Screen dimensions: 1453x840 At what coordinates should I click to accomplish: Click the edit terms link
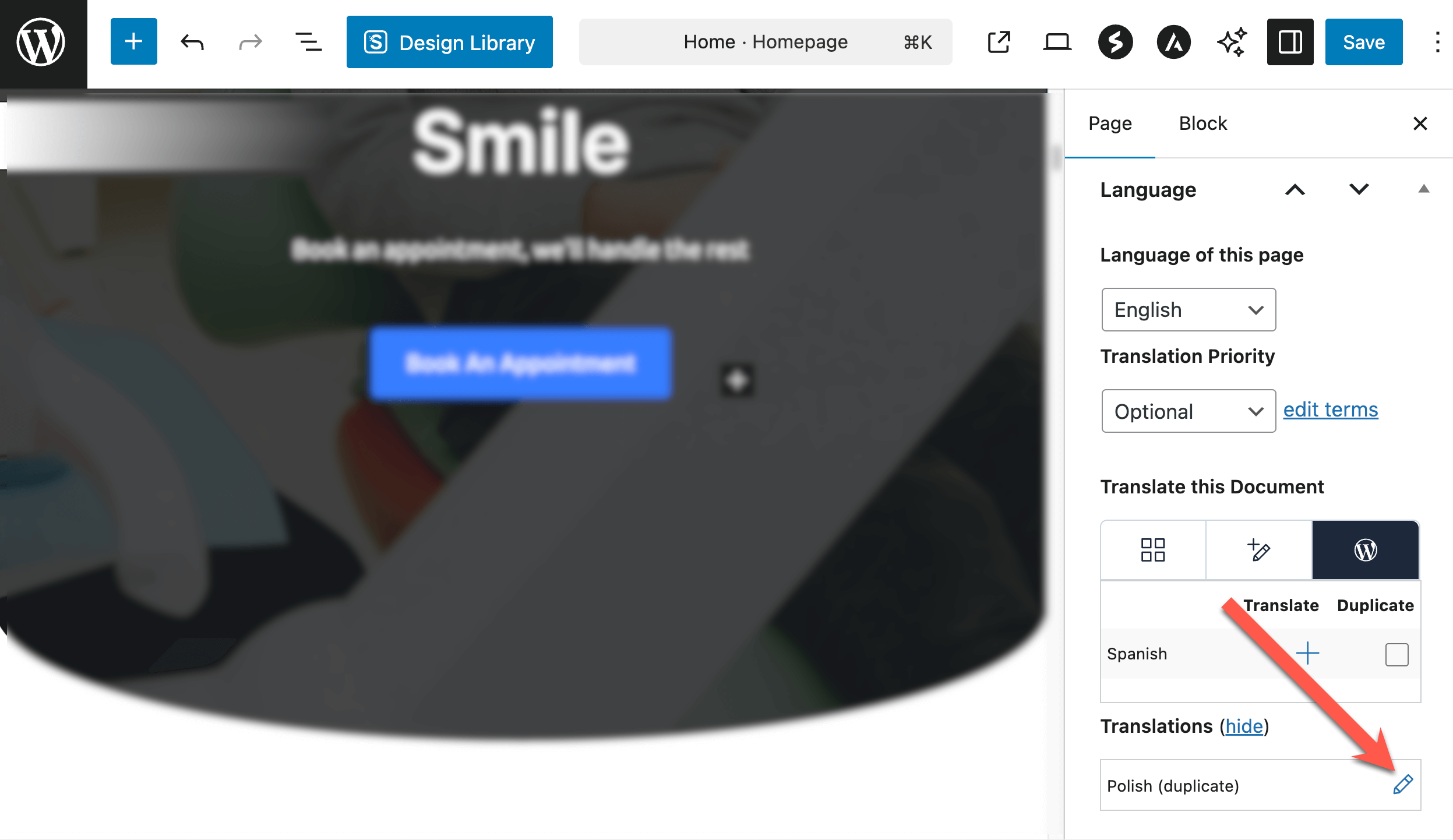pos(1330,410)
